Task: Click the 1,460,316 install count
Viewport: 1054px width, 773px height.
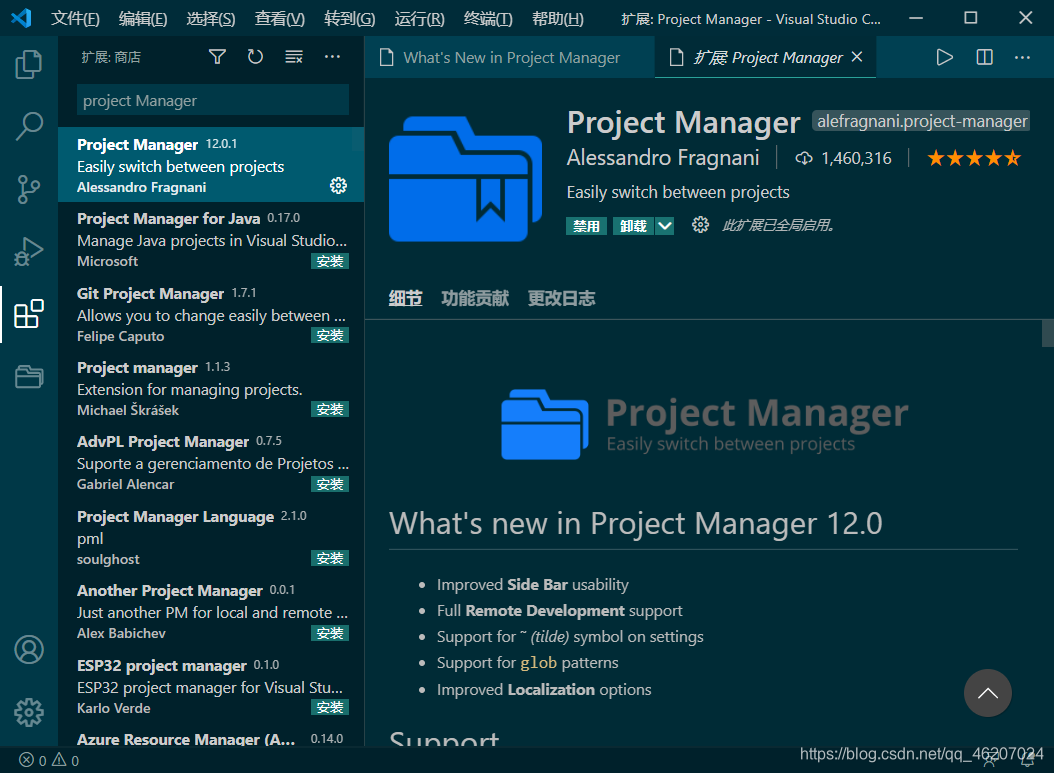Action: 856,159
